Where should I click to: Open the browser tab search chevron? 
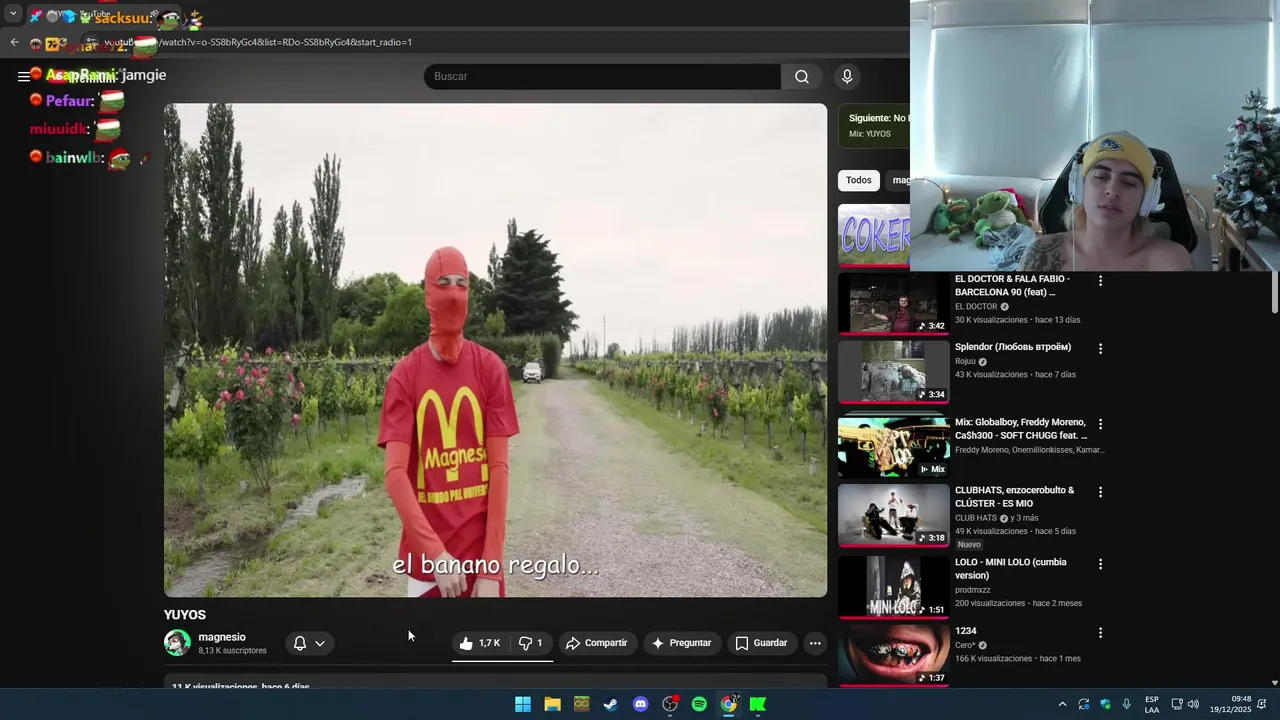click(x=13, y=14)
